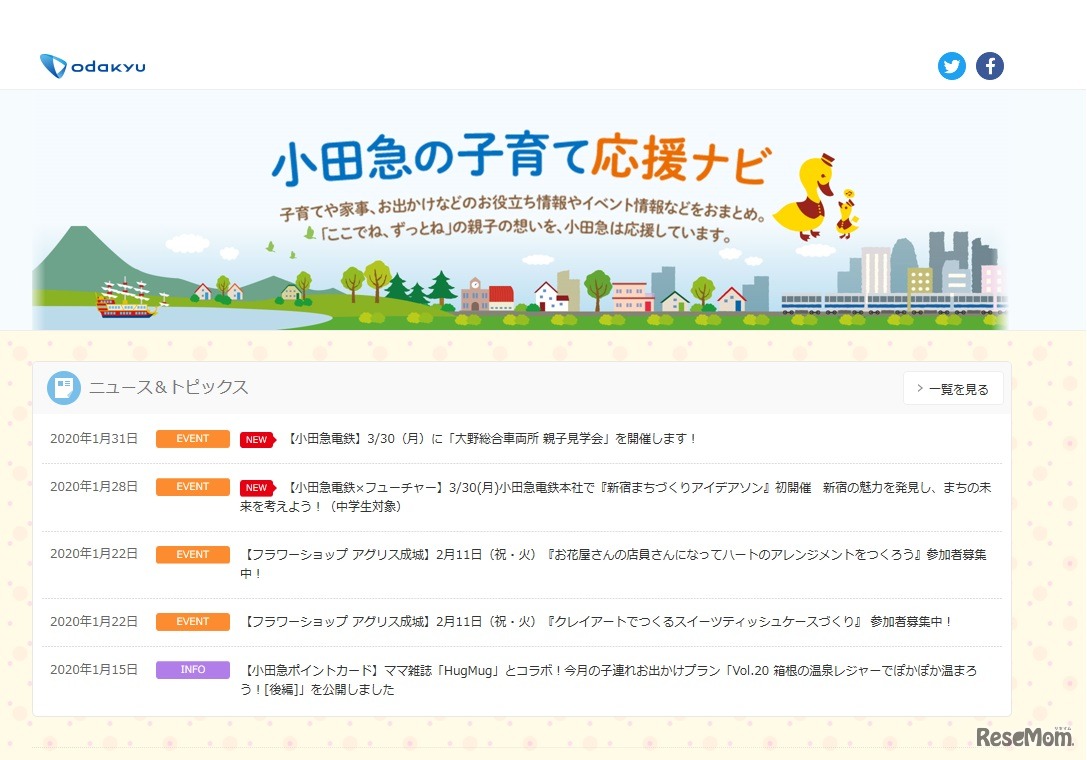Click the EVENT tag on the January 28 row
Screen dimensions: 1087x760
coord(193,487)
